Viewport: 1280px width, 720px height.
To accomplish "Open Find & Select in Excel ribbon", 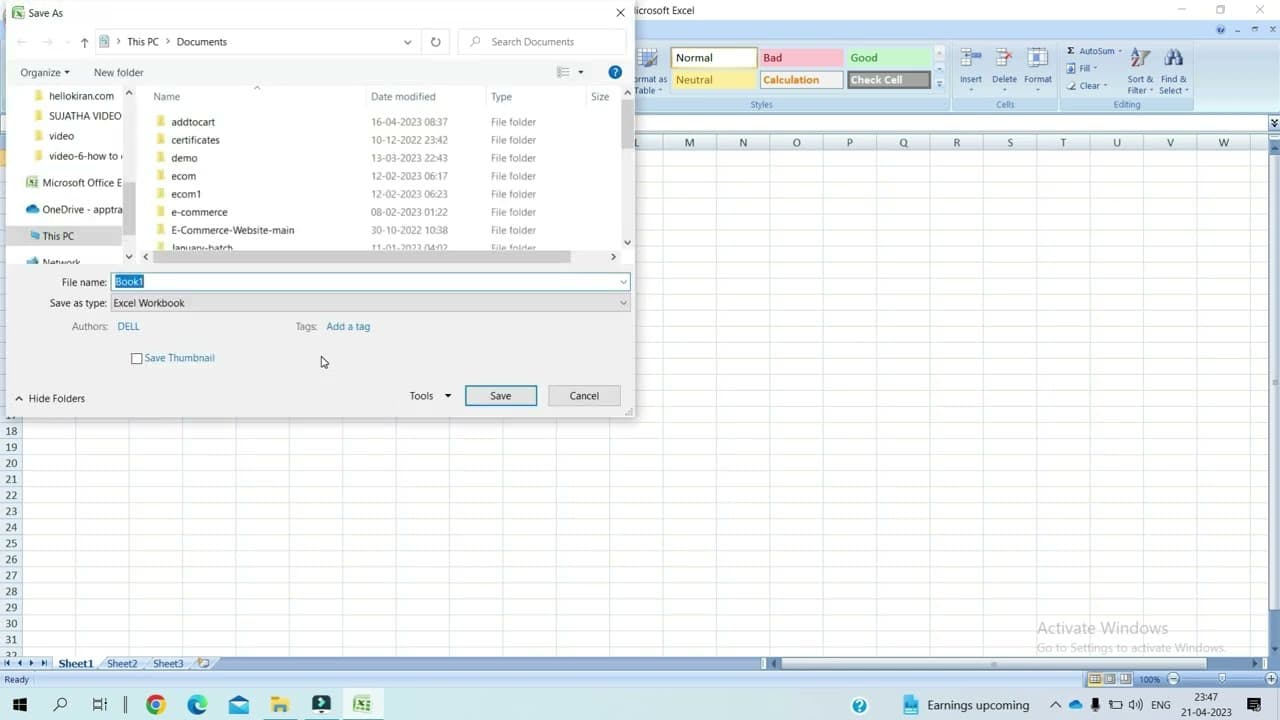I will 1174,70.
